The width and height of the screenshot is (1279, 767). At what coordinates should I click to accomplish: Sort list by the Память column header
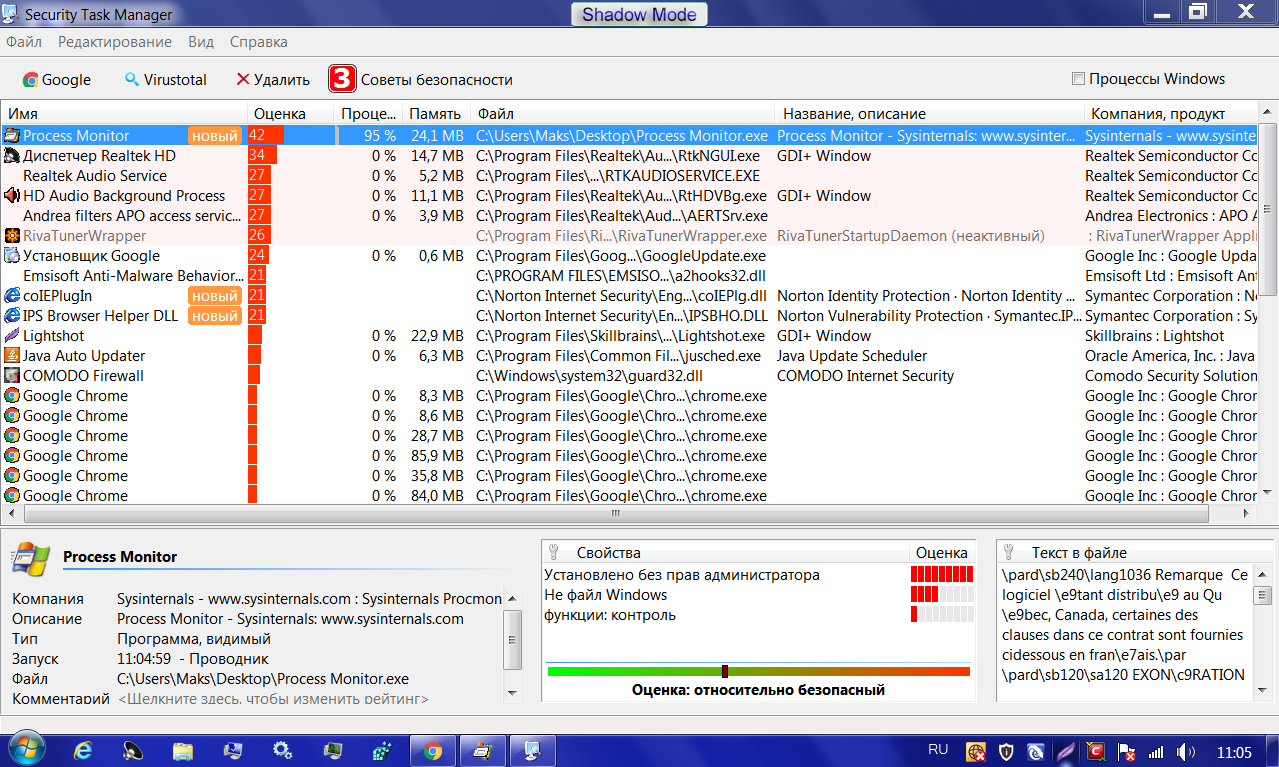(436, 113)
